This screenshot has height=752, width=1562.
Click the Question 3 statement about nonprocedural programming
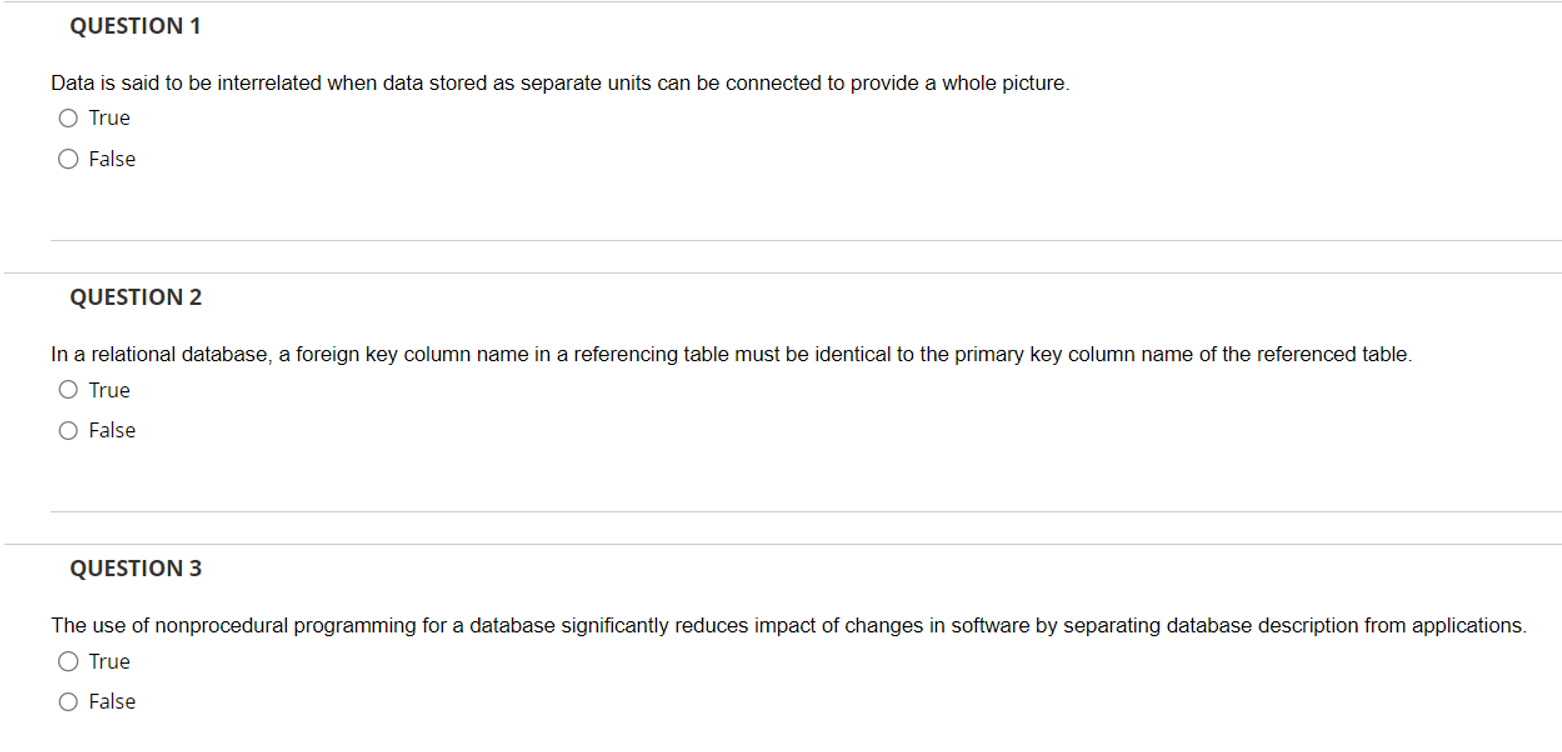(x=788, y=625)
